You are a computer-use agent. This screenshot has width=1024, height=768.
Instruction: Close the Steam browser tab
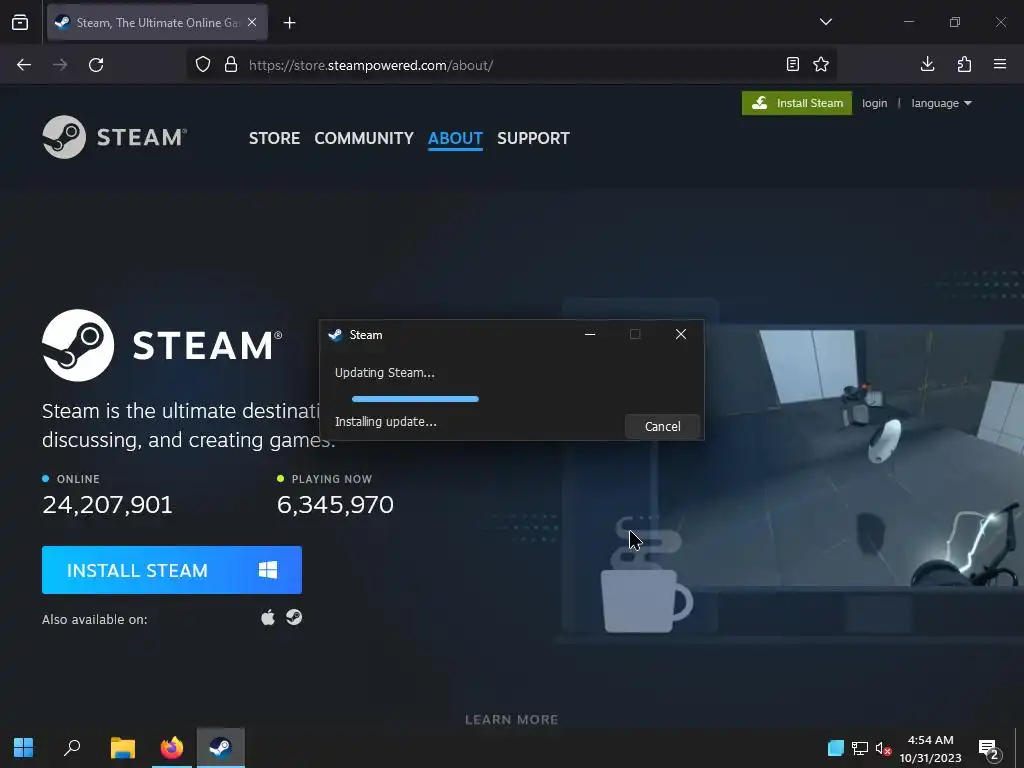click(x=252, y=22)
